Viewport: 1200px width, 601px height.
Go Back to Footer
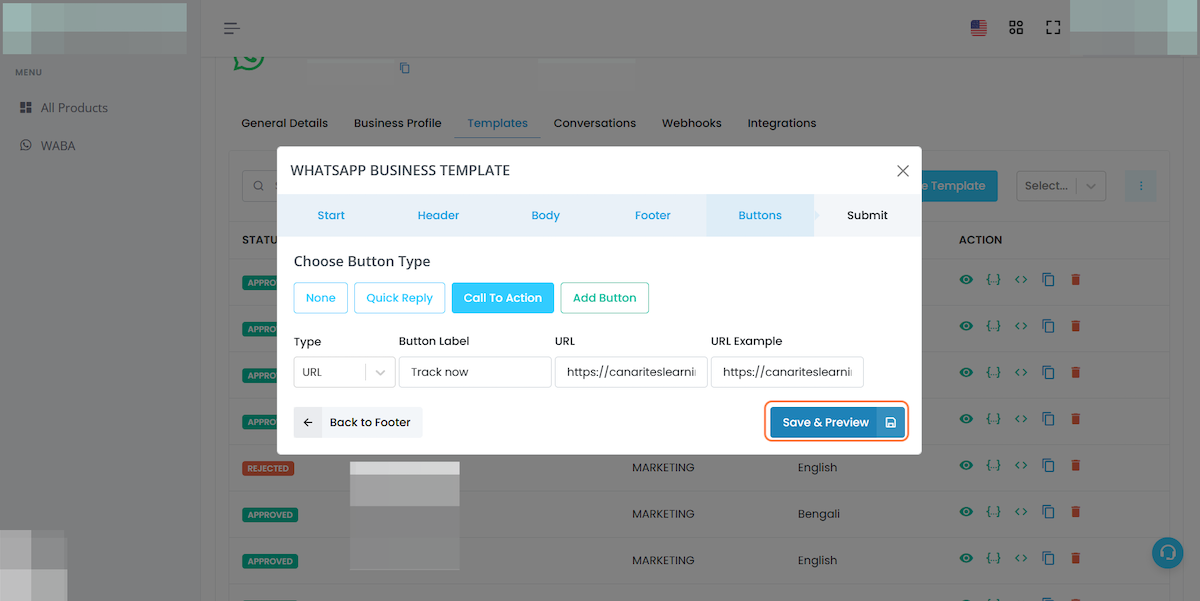[x=358, y=422]
